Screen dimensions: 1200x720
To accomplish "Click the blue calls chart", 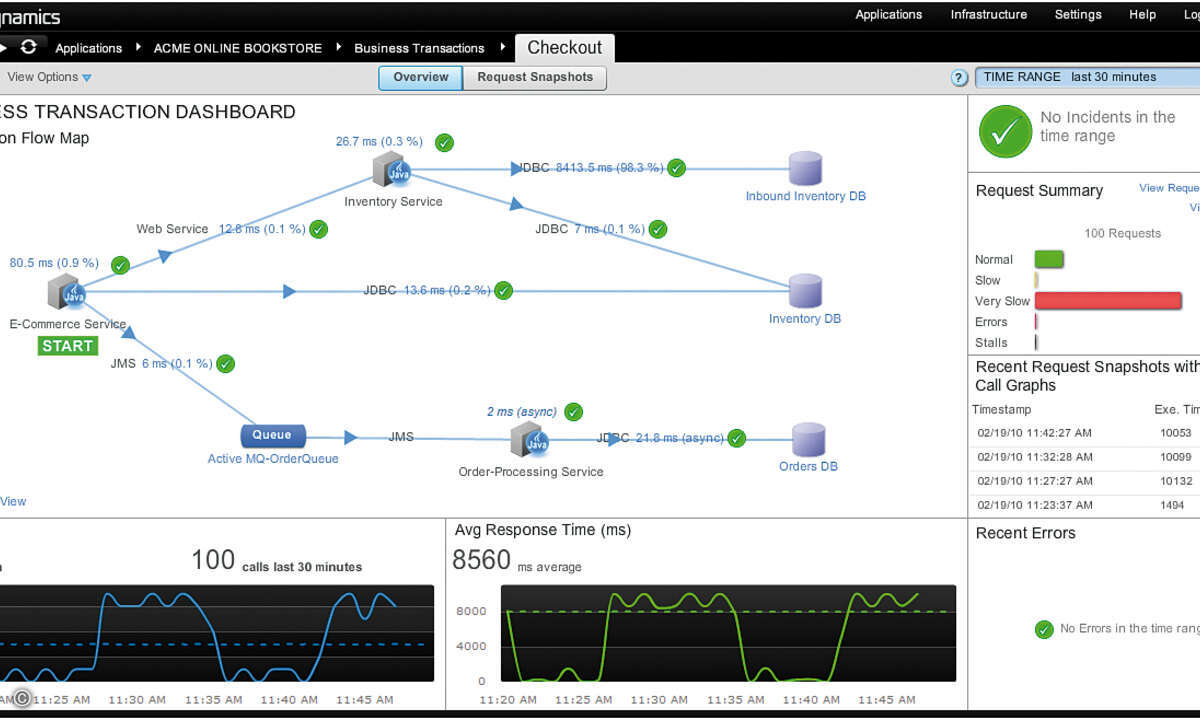I will pos(217,634).
